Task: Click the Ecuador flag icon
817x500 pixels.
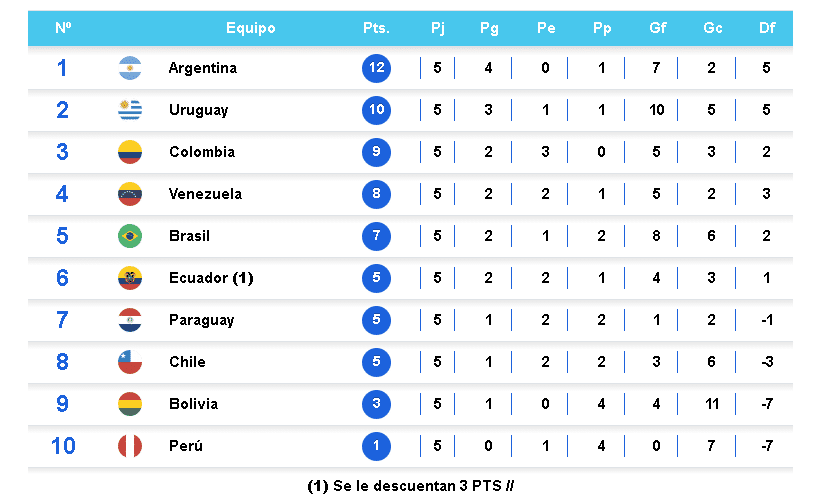Action: pyautogui.click(x=129, y=278)
